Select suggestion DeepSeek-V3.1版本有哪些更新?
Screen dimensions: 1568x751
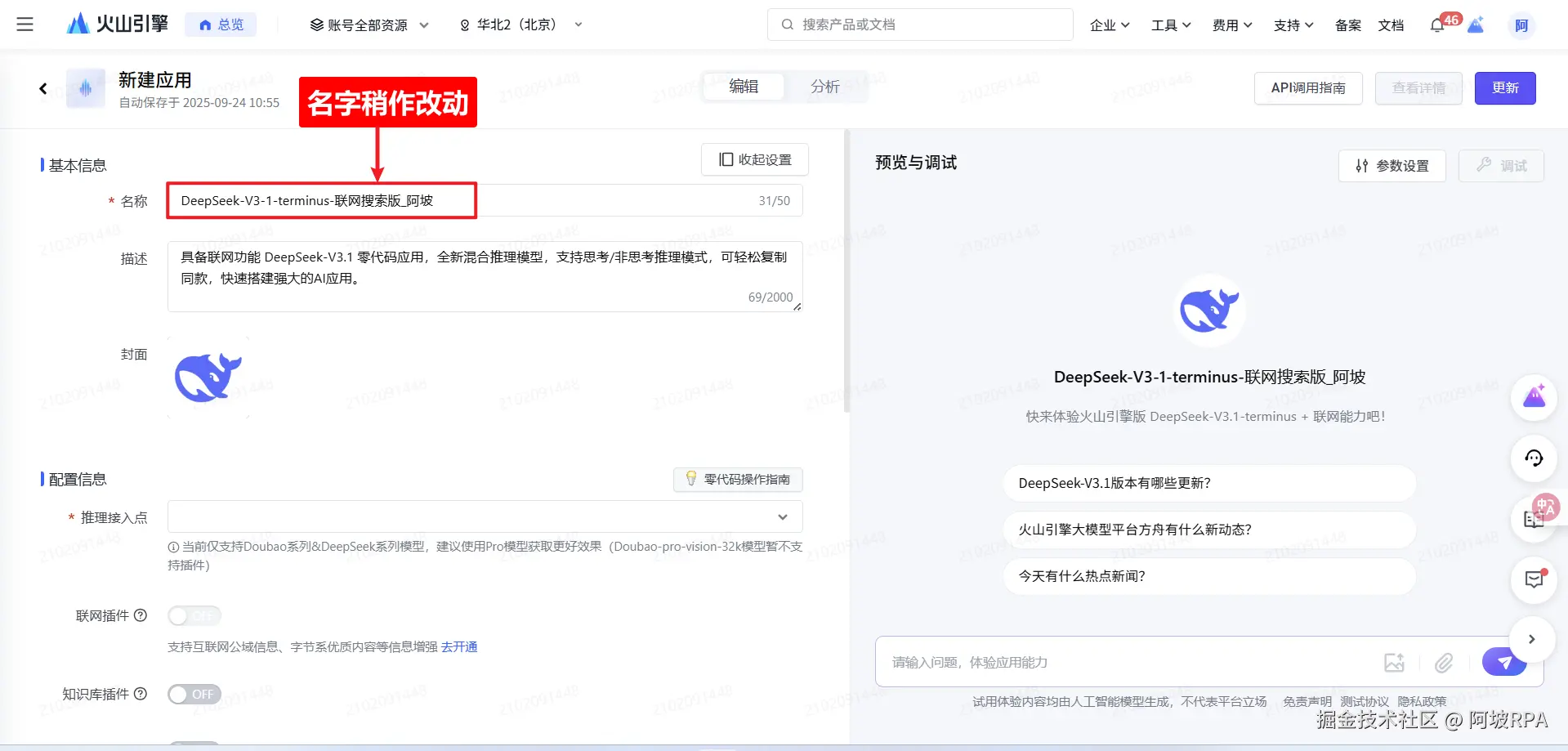(x=1209, y=483)
